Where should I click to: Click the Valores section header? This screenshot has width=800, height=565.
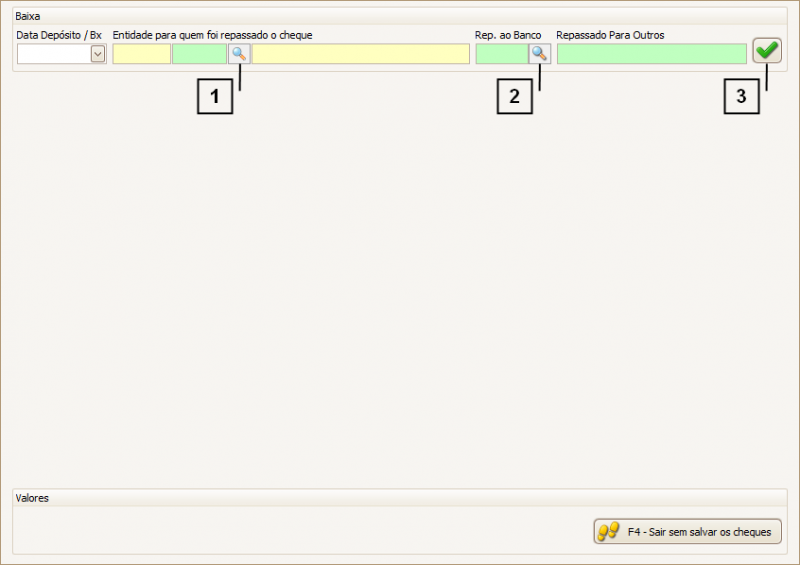tap(32, 498)
